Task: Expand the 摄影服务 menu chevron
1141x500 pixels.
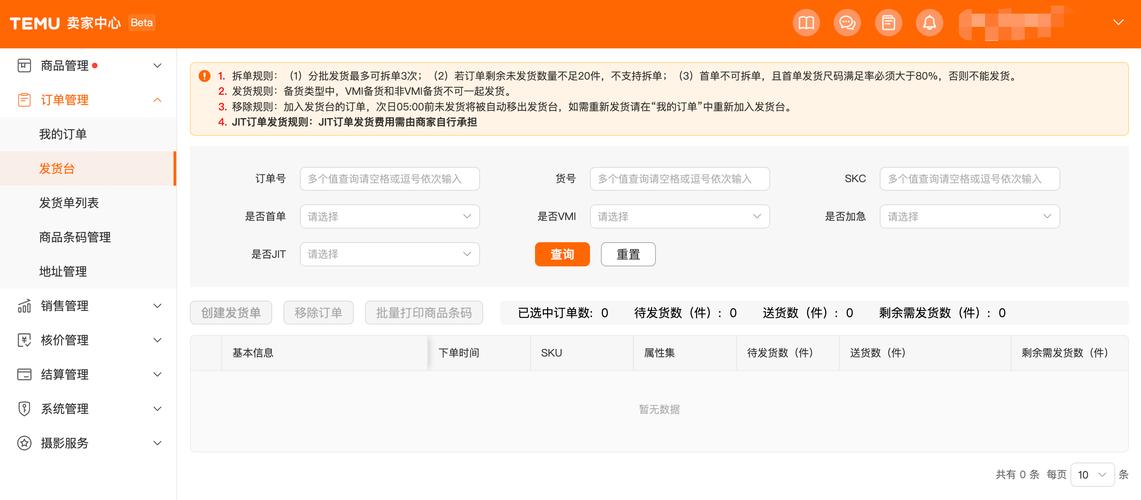Action: coord(157,443)
